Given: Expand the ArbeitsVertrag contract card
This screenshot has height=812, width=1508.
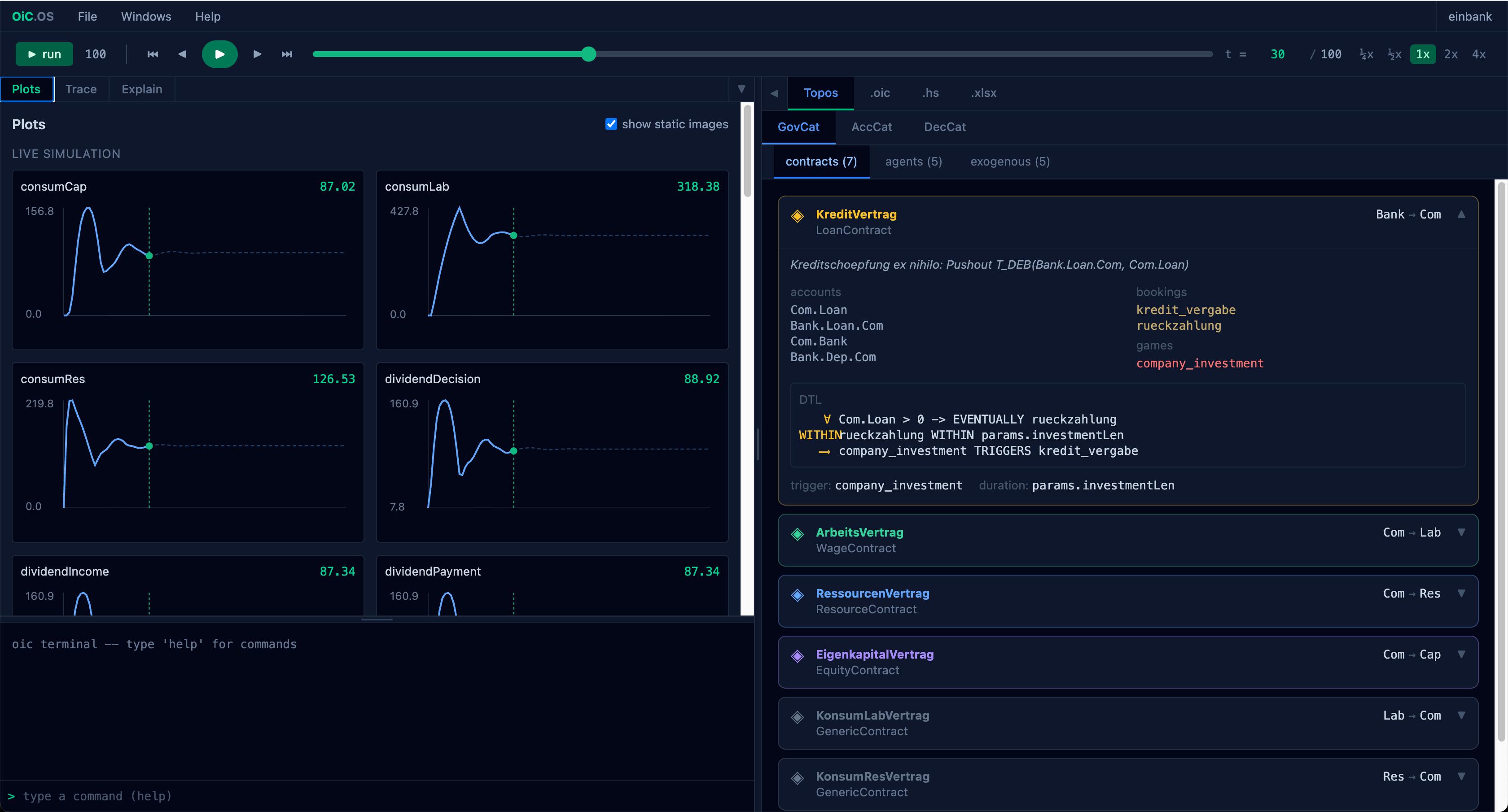Looking at the screenshot, I should point(1462,533).
